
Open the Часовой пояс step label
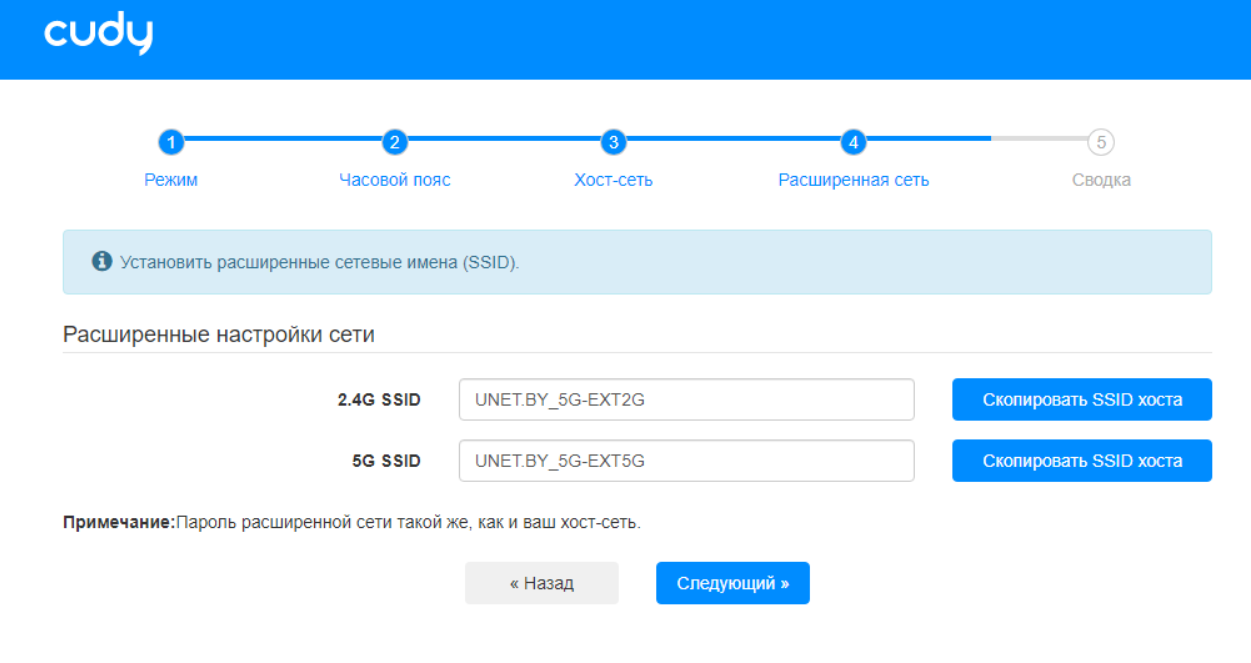[x=395, y=180]
